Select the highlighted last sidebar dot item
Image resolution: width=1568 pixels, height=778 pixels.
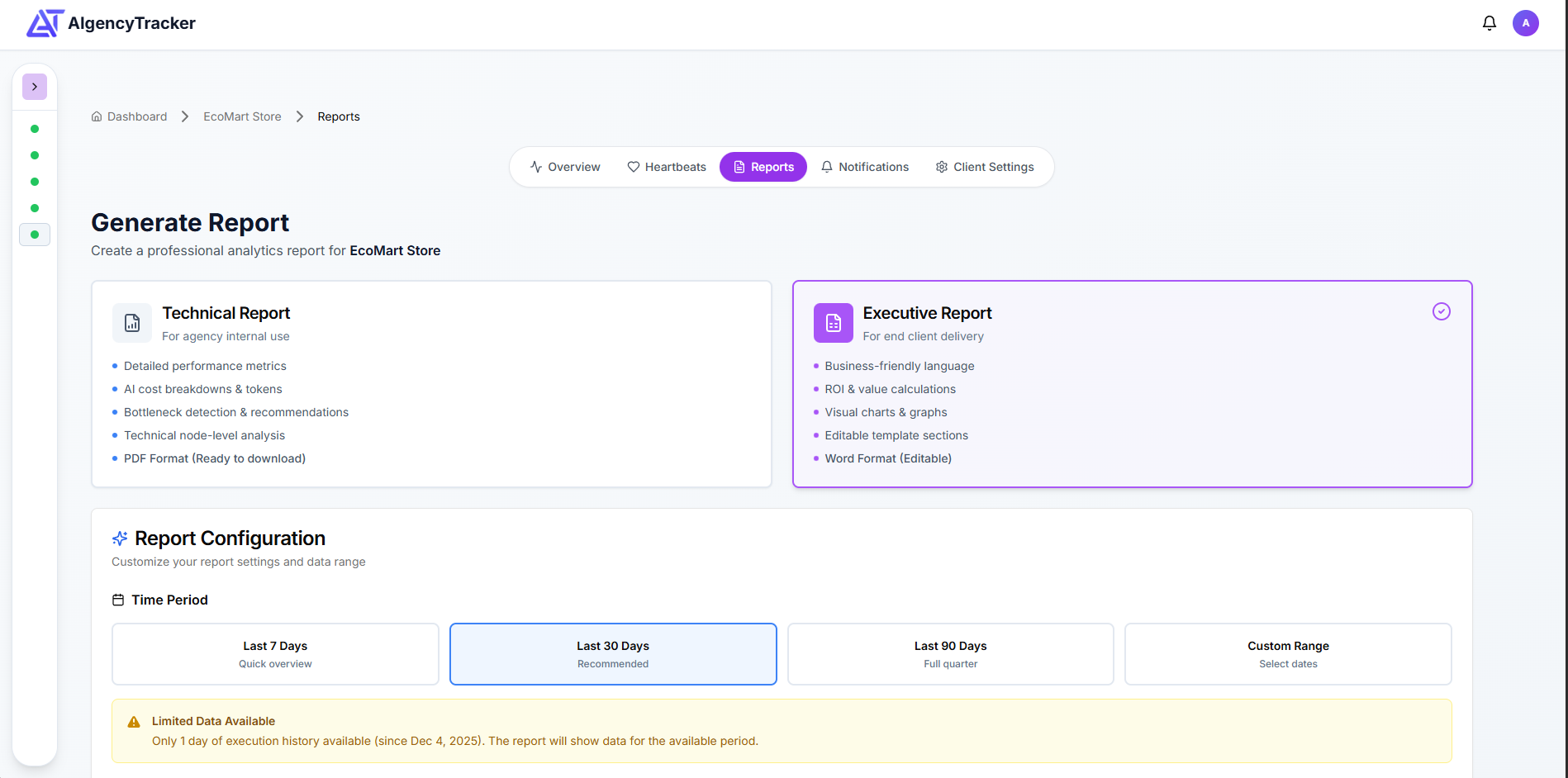pyautogui.click(x=35, y=235)
